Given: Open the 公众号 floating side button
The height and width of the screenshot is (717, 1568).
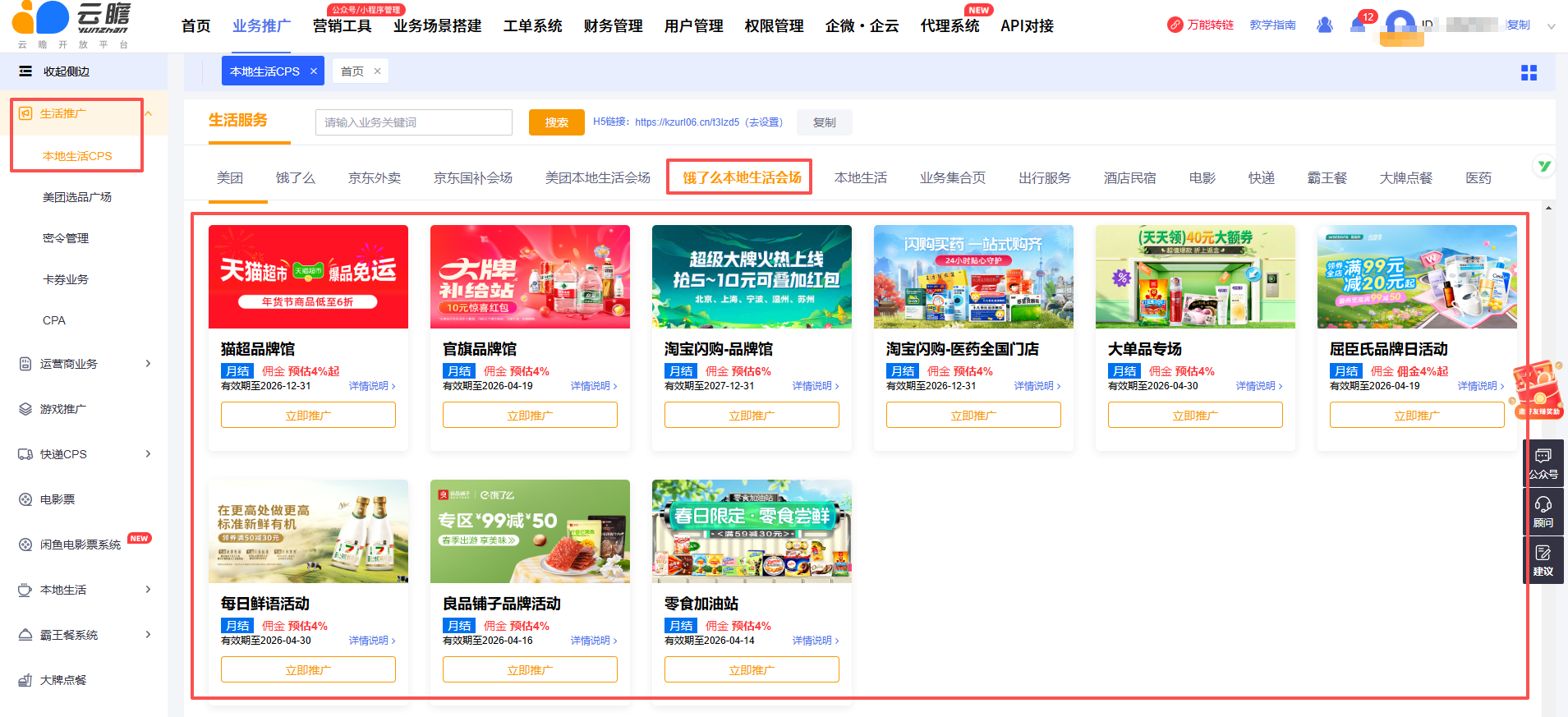Looking at the screenshot, I should point(1543,463).
